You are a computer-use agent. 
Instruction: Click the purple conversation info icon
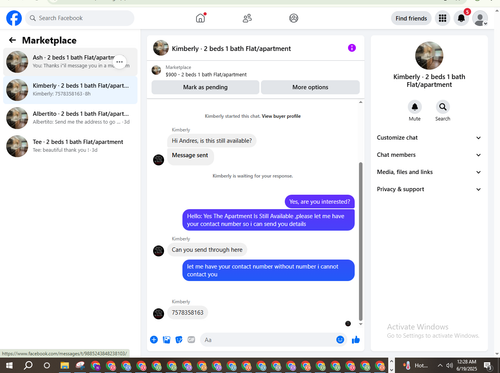352,48
